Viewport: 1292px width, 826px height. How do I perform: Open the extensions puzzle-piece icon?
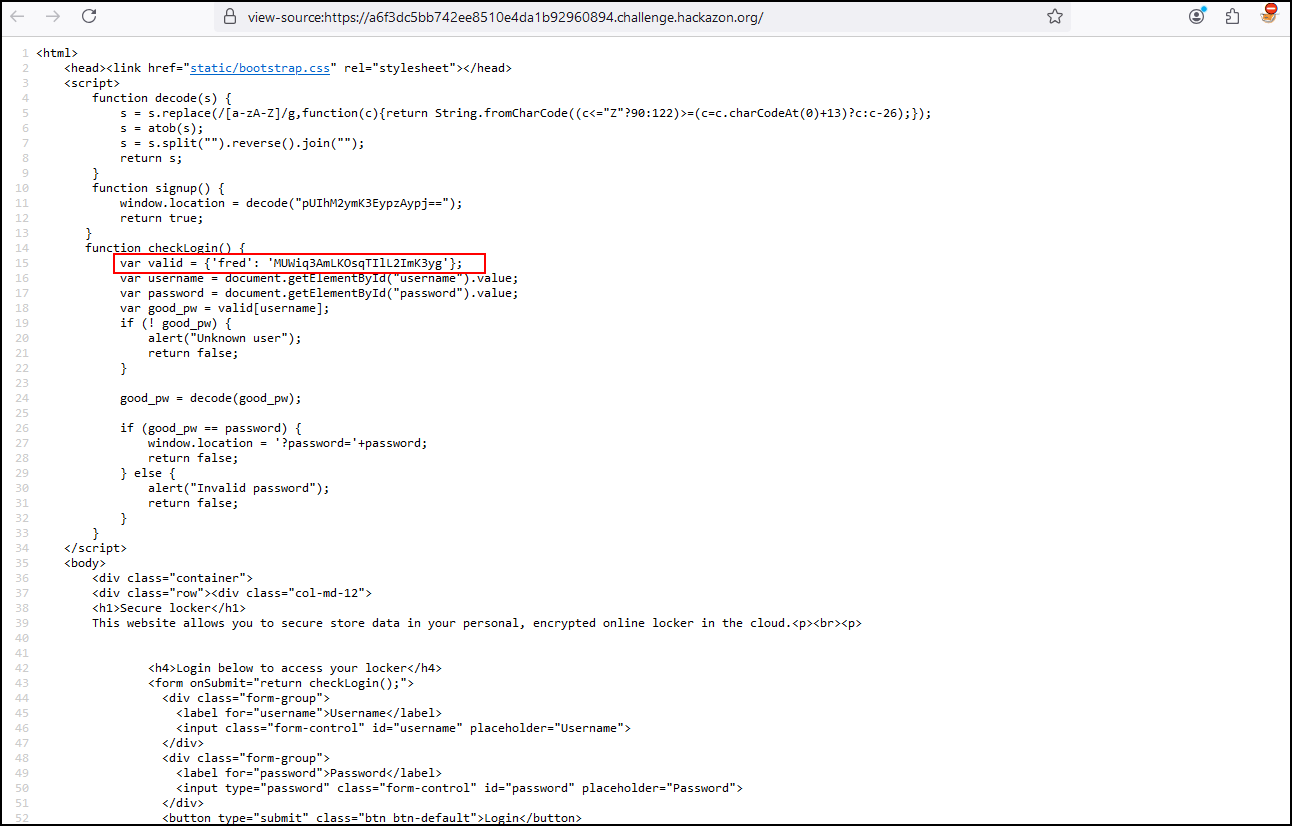1232,17
